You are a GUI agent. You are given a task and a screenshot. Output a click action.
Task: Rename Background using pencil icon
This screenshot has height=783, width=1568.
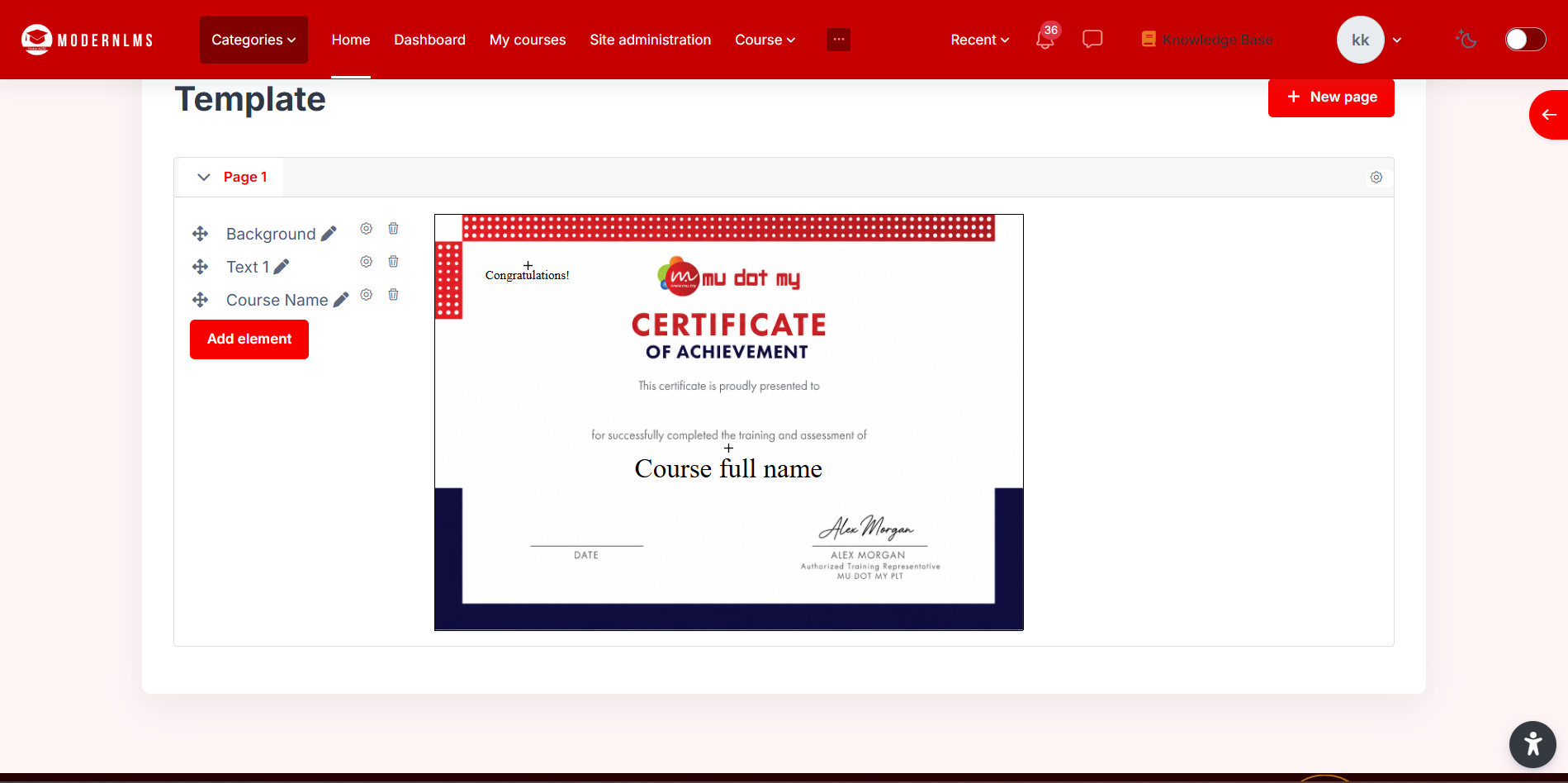pos(329,234)
